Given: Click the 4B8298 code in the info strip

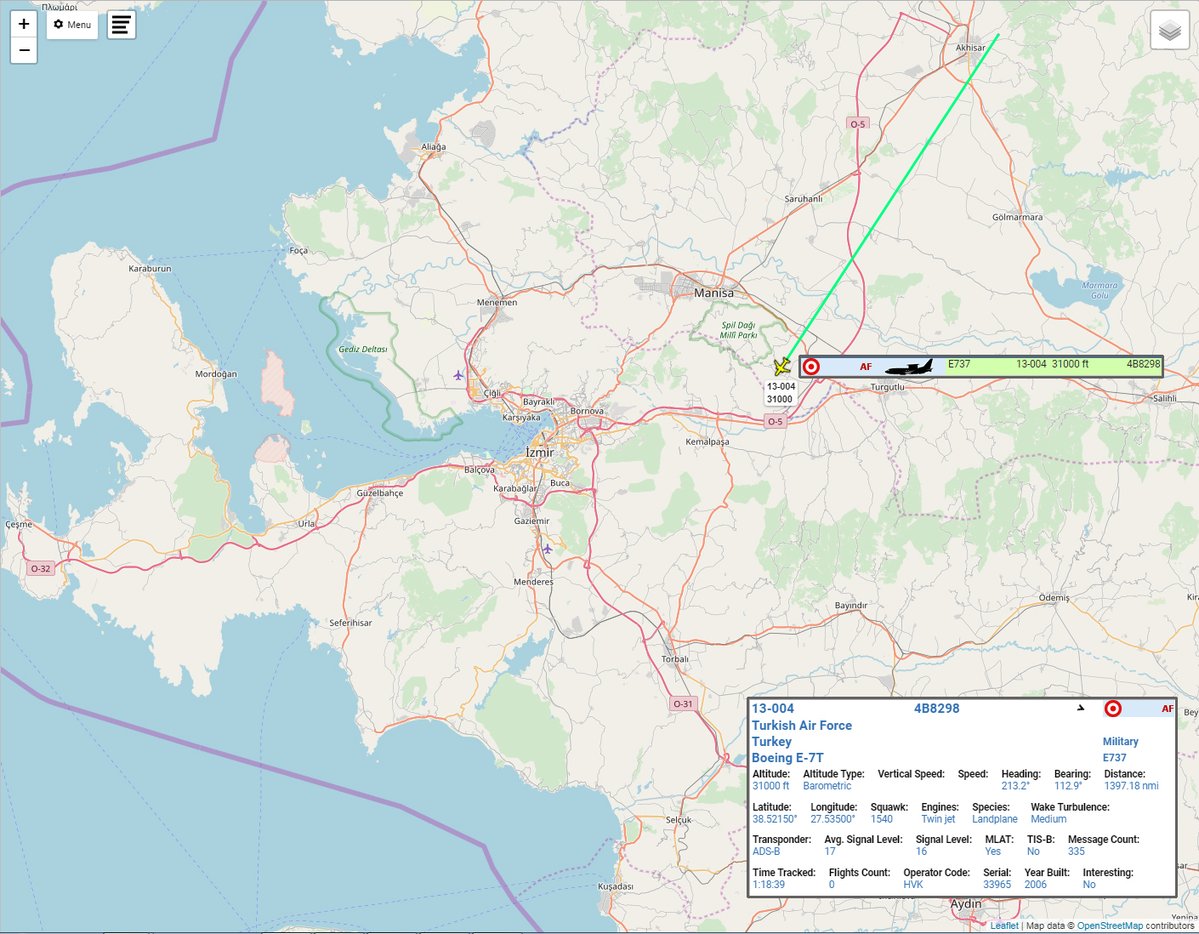Looking at the screenshot, I should (x=1143, y=365).
